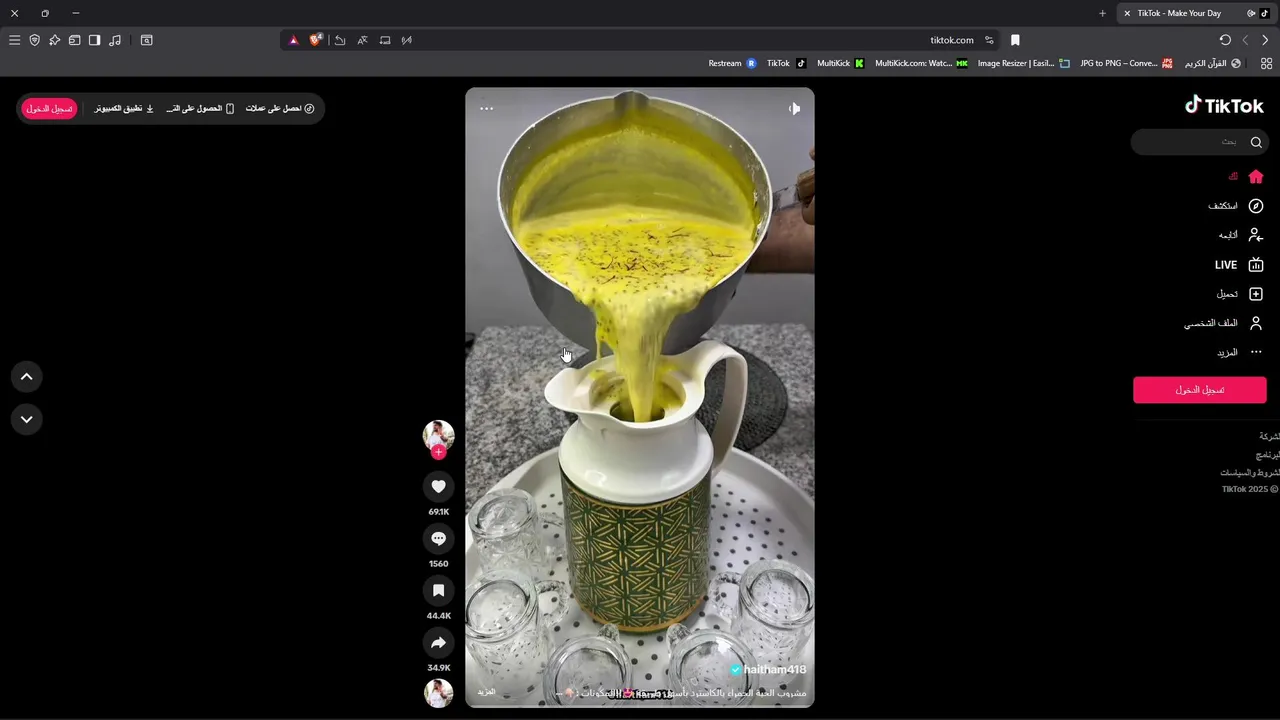
Task: Open the all bookmarks grid icon
Action: pyautogui.click(x=1266, y=63)
